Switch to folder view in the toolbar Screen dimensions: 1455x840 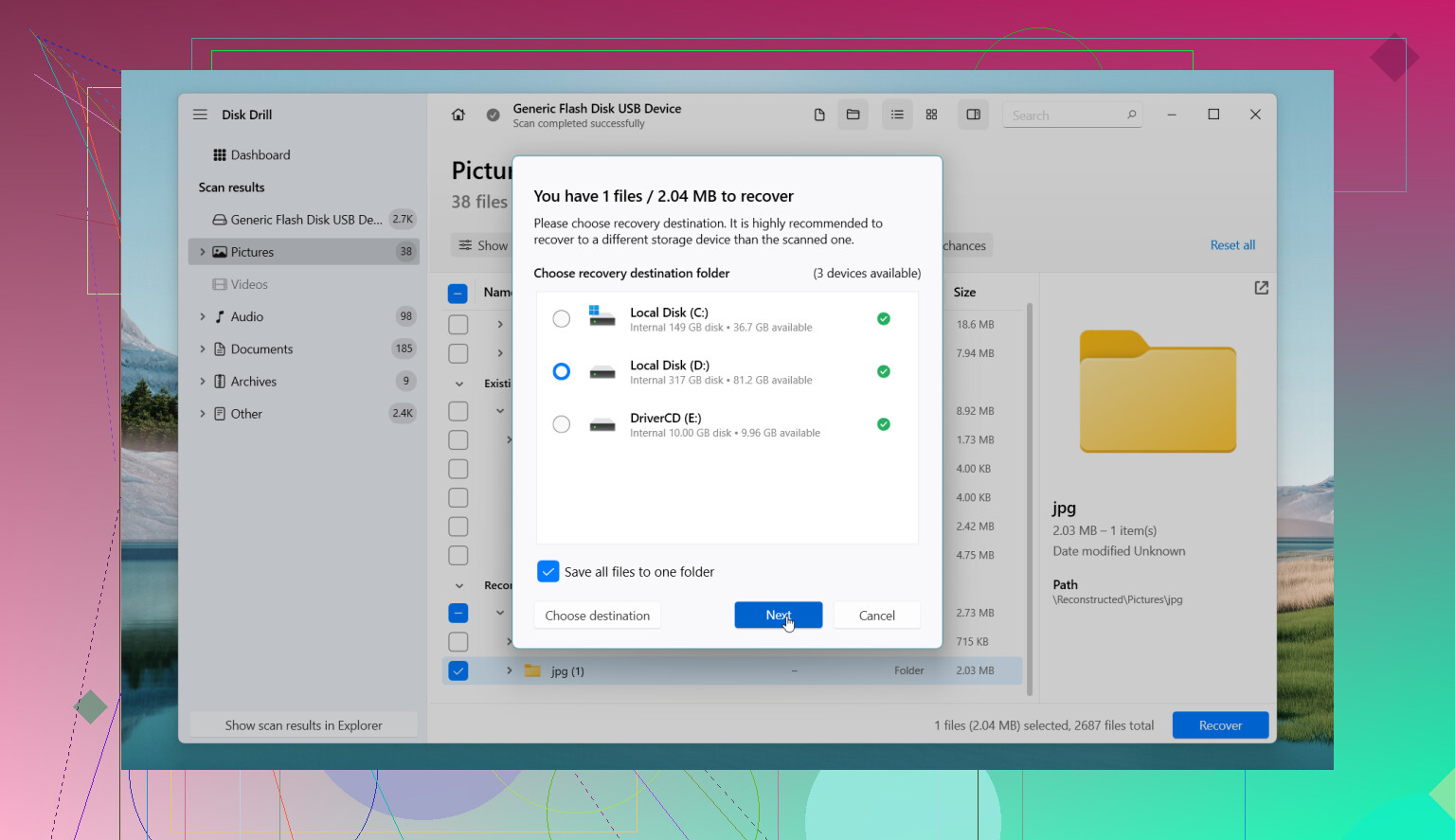click(x=853, y=115)
